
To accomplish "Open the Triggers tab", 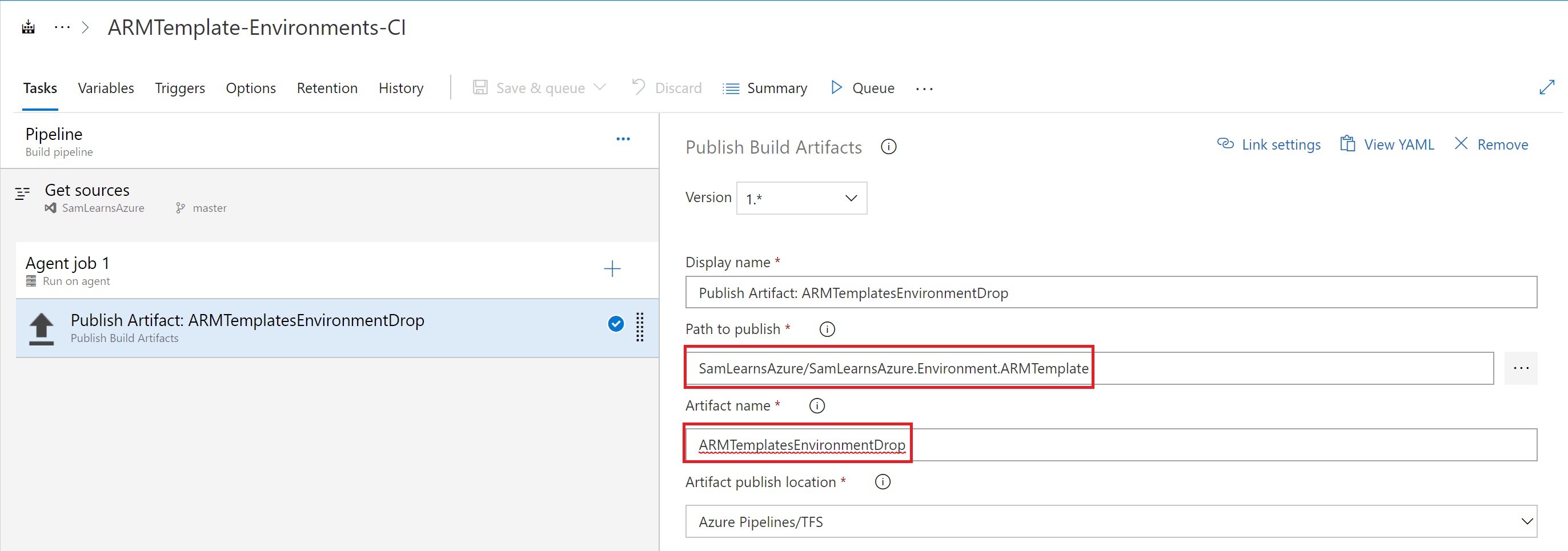I will [x=179, y=88].
